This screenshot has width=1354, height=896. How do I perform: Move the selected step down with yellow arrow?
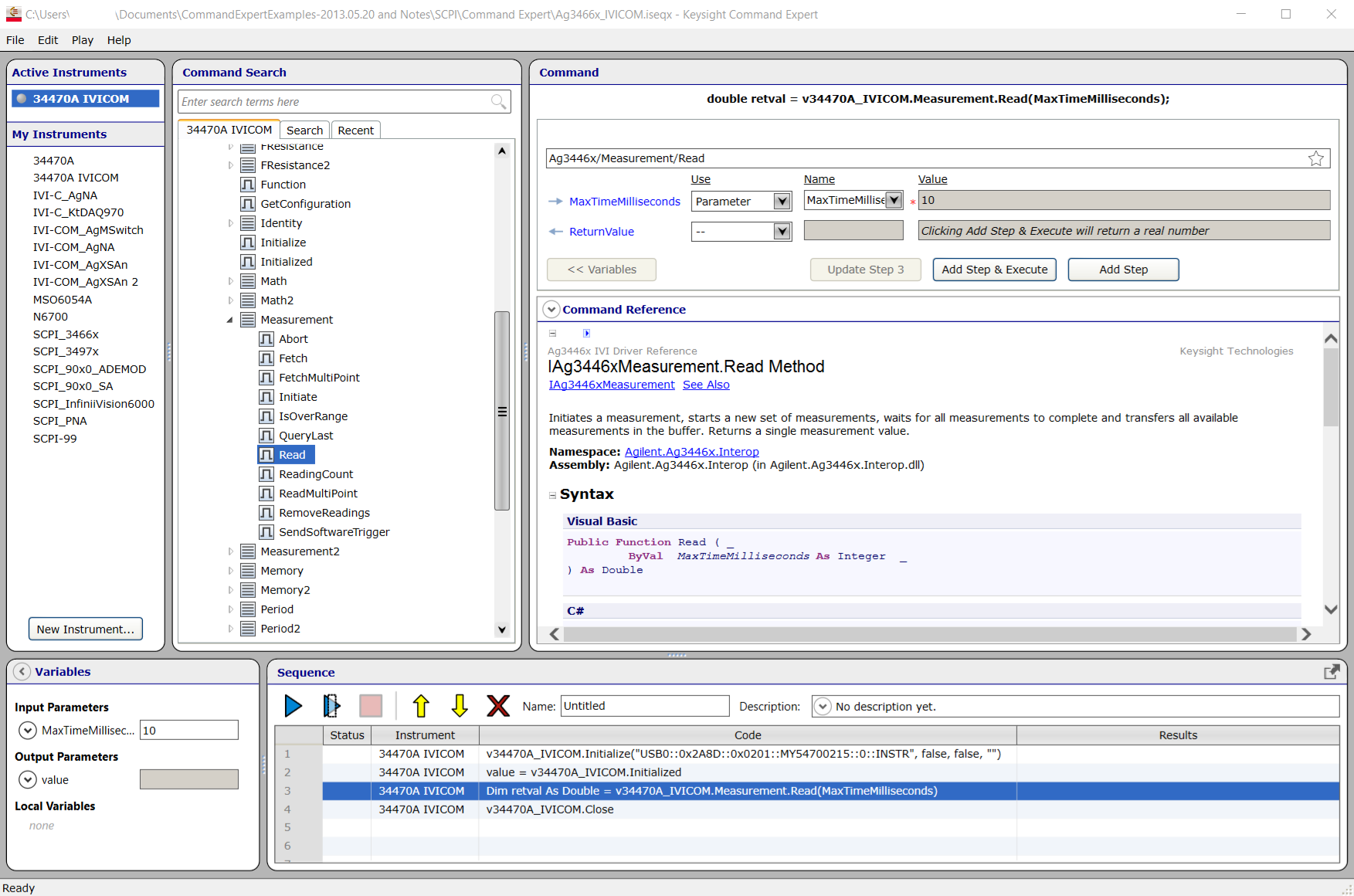pyautogui.click(x=460, y=706)
